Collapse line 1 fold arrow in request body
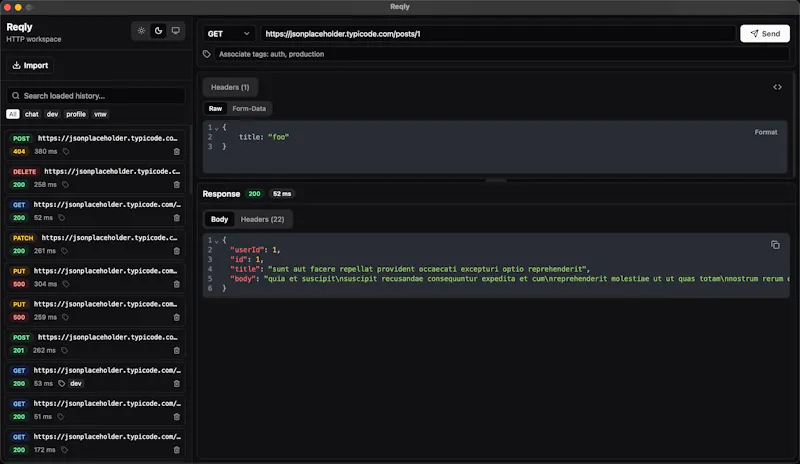 point(217,128)
